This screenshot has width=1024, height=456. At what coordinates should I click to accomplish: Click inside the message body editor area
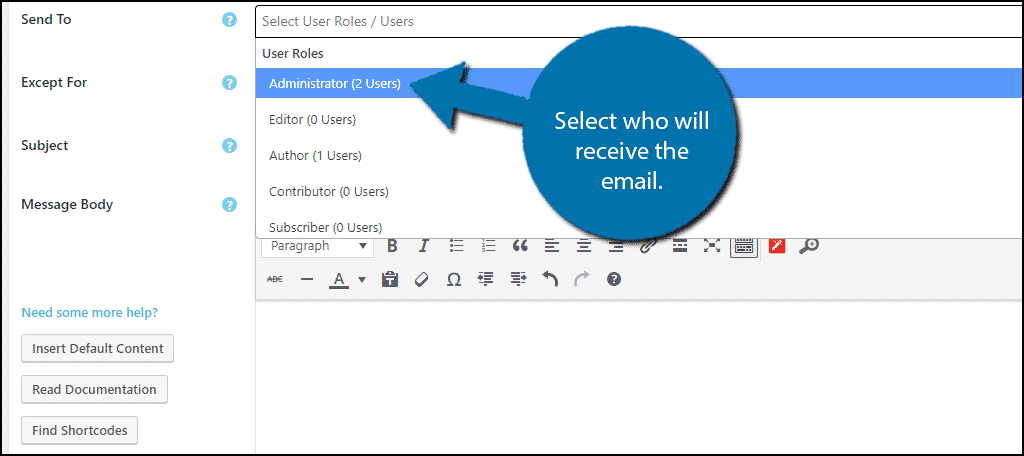click(x=639, y=378)
